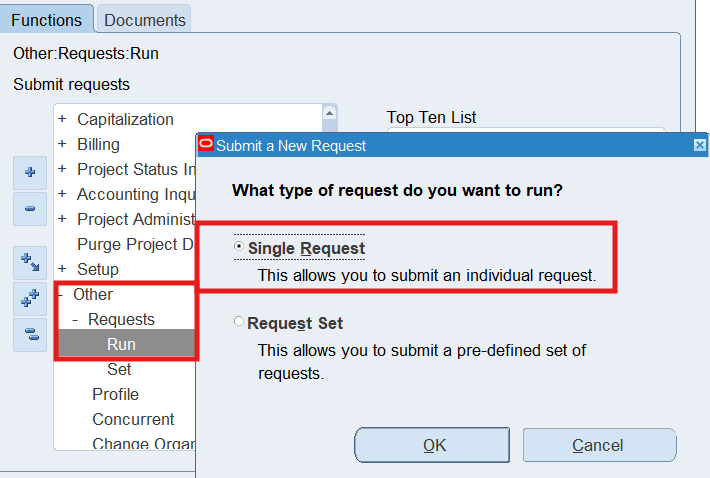The image size is (710, 478).
Task: Open the Concurrent tree item
Action: coord(133,419)
